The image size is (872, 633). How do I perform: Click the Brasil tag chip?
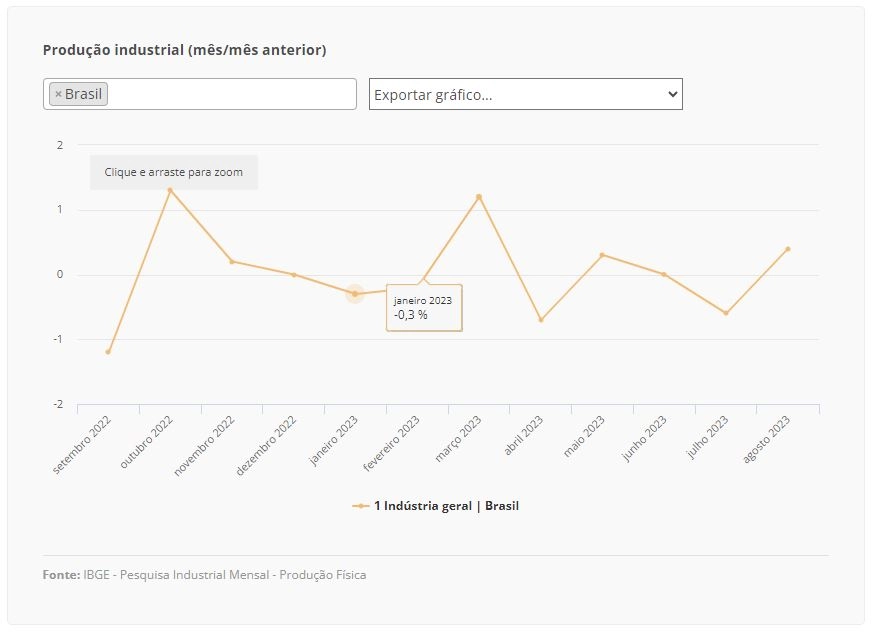[78, 94]
